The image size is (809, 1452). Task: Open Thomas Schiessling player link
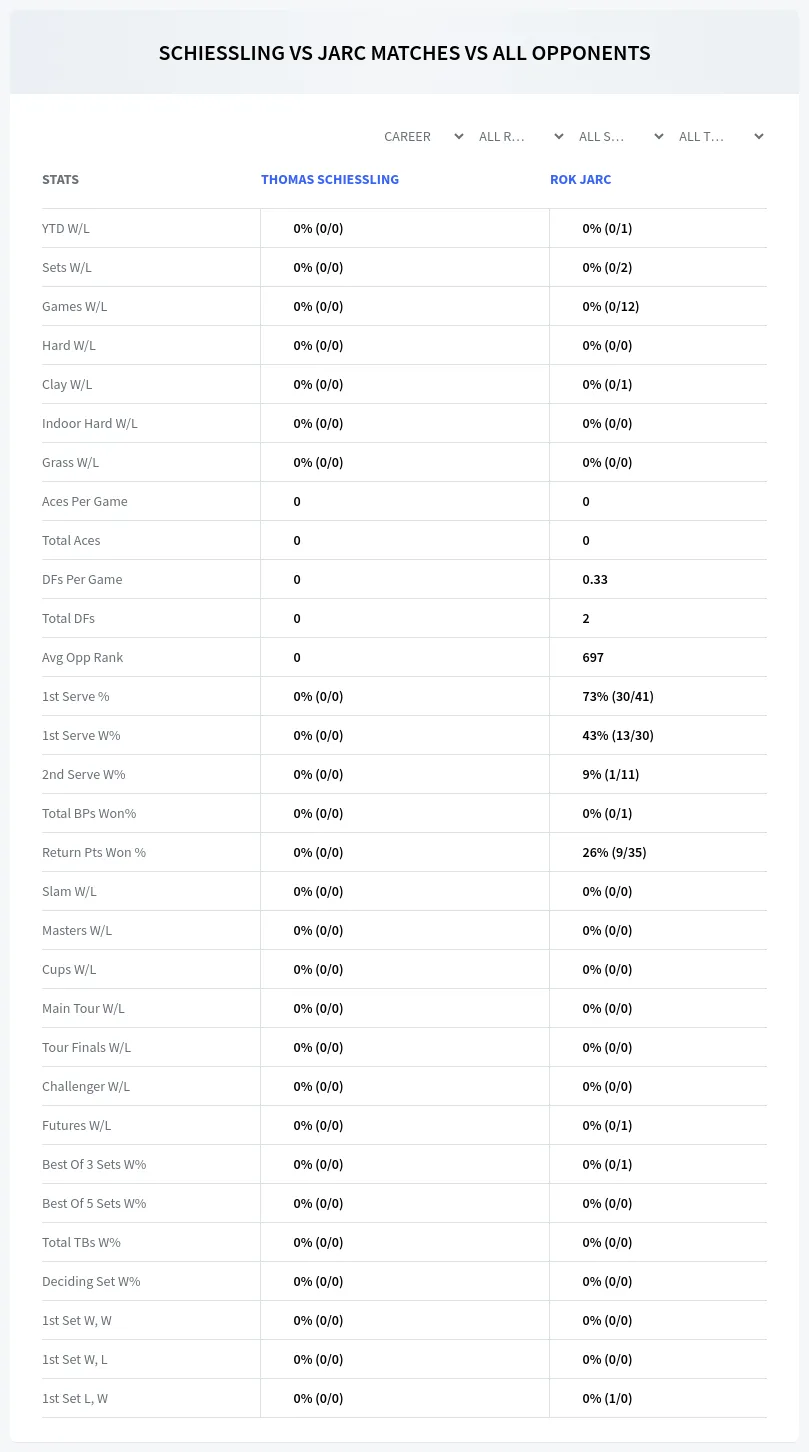click(x=330, y=180)
